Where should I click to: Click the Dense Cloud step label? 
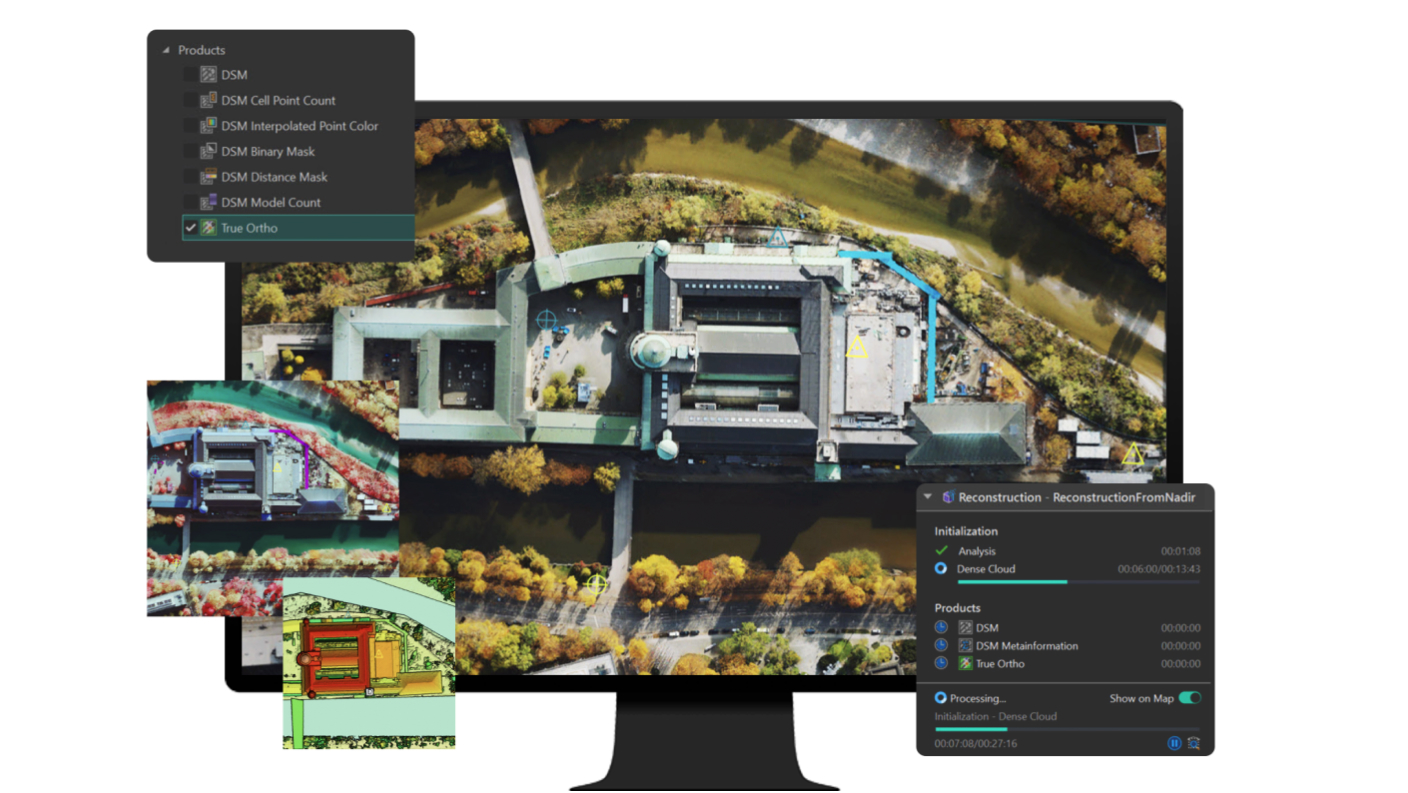[x=986, y=569]
